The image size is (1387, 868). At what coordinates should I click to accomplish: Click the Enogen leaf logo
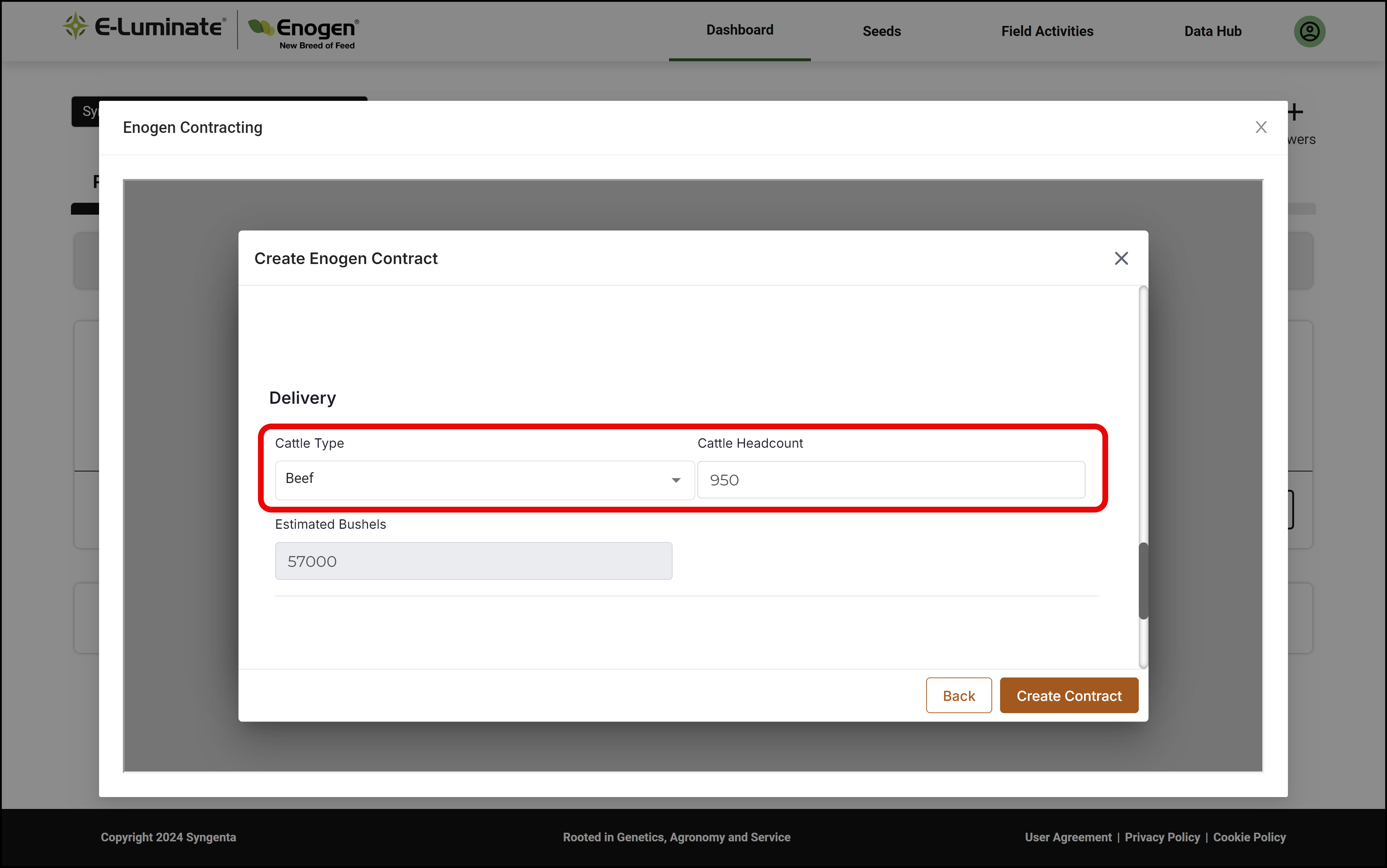coord(260,26)
